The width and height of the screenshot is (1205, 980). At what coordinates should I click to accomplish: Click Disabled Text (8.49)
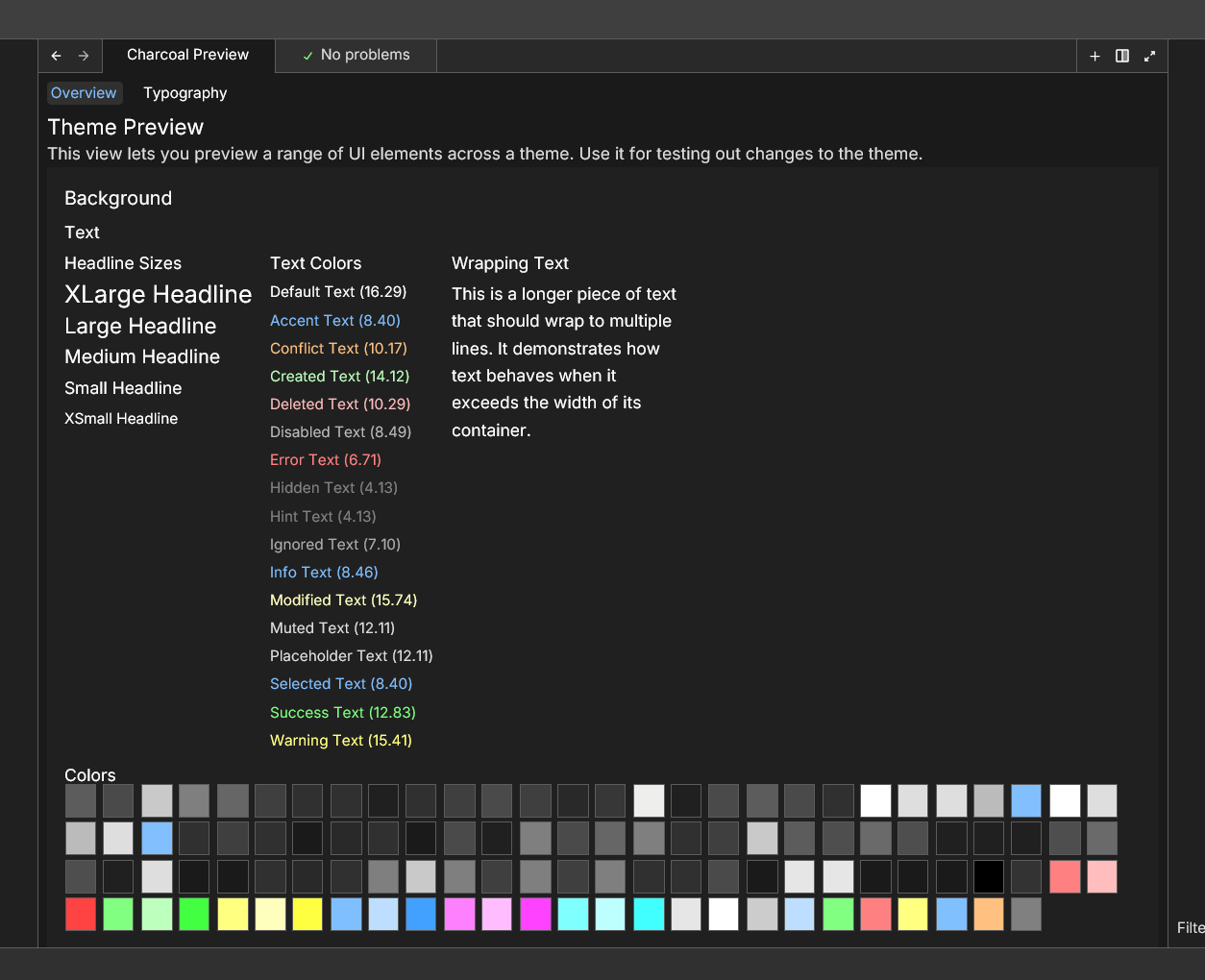pos(341,431)
